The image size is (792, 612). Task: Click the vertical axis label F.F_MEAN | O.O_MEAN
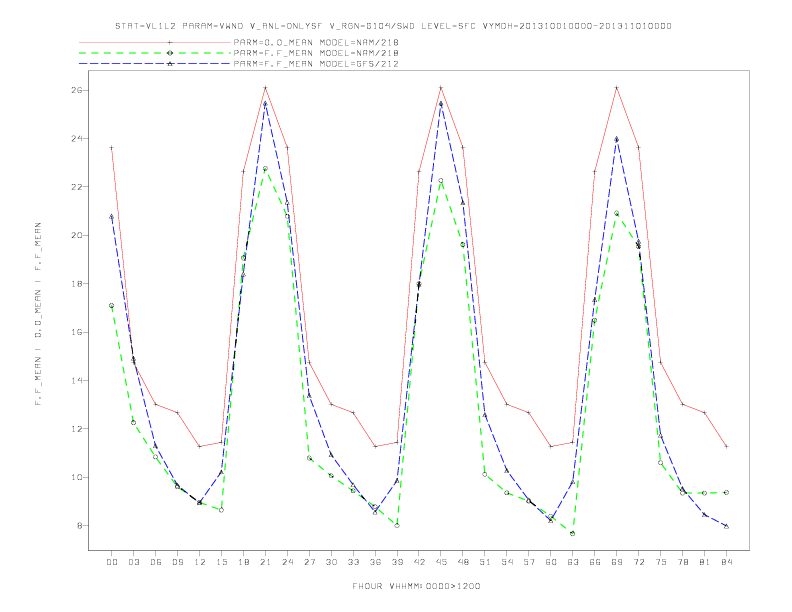[38, 314]
